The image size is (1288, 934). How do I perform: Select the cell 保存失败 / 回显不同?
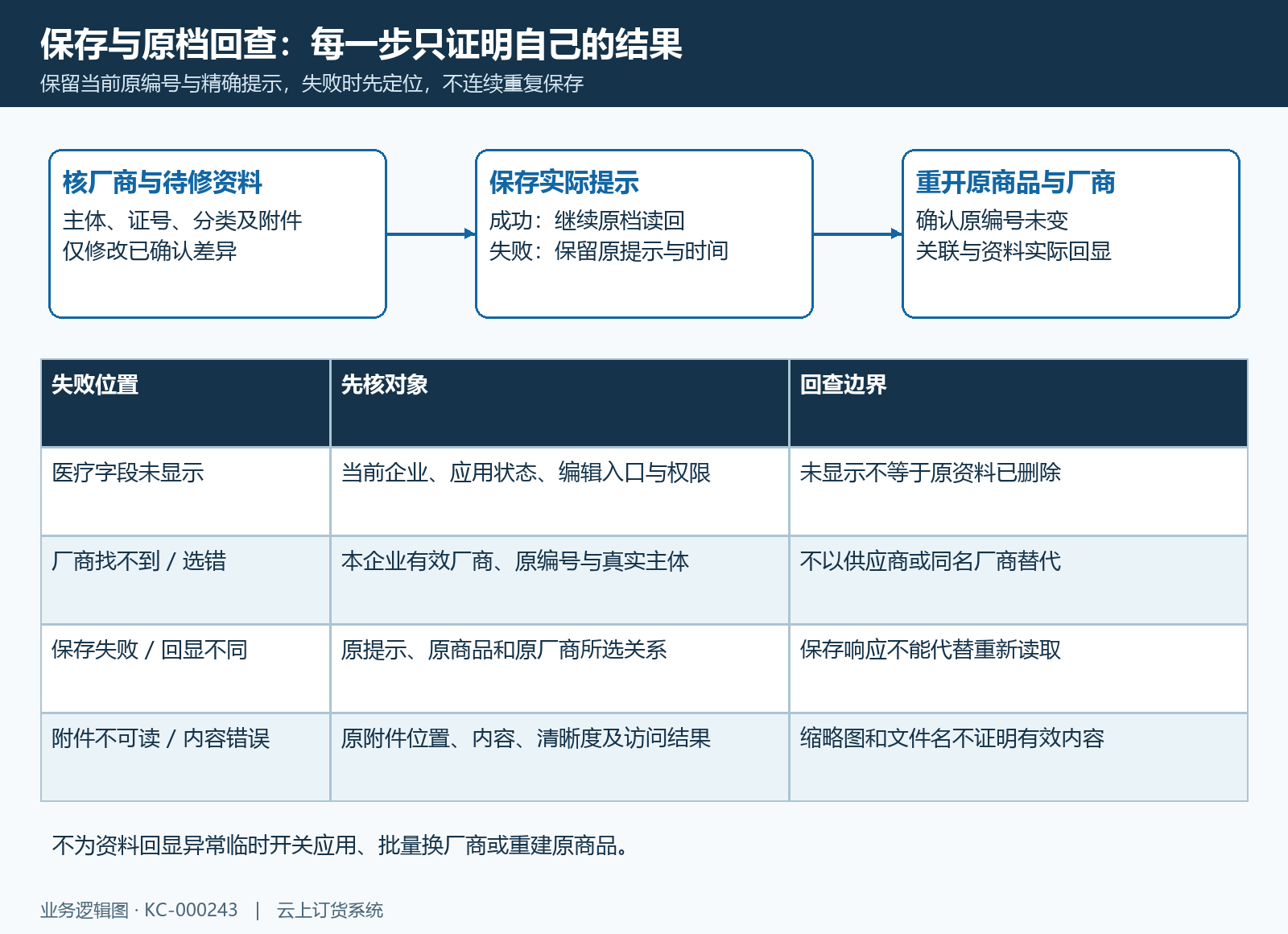coord(186,668)
